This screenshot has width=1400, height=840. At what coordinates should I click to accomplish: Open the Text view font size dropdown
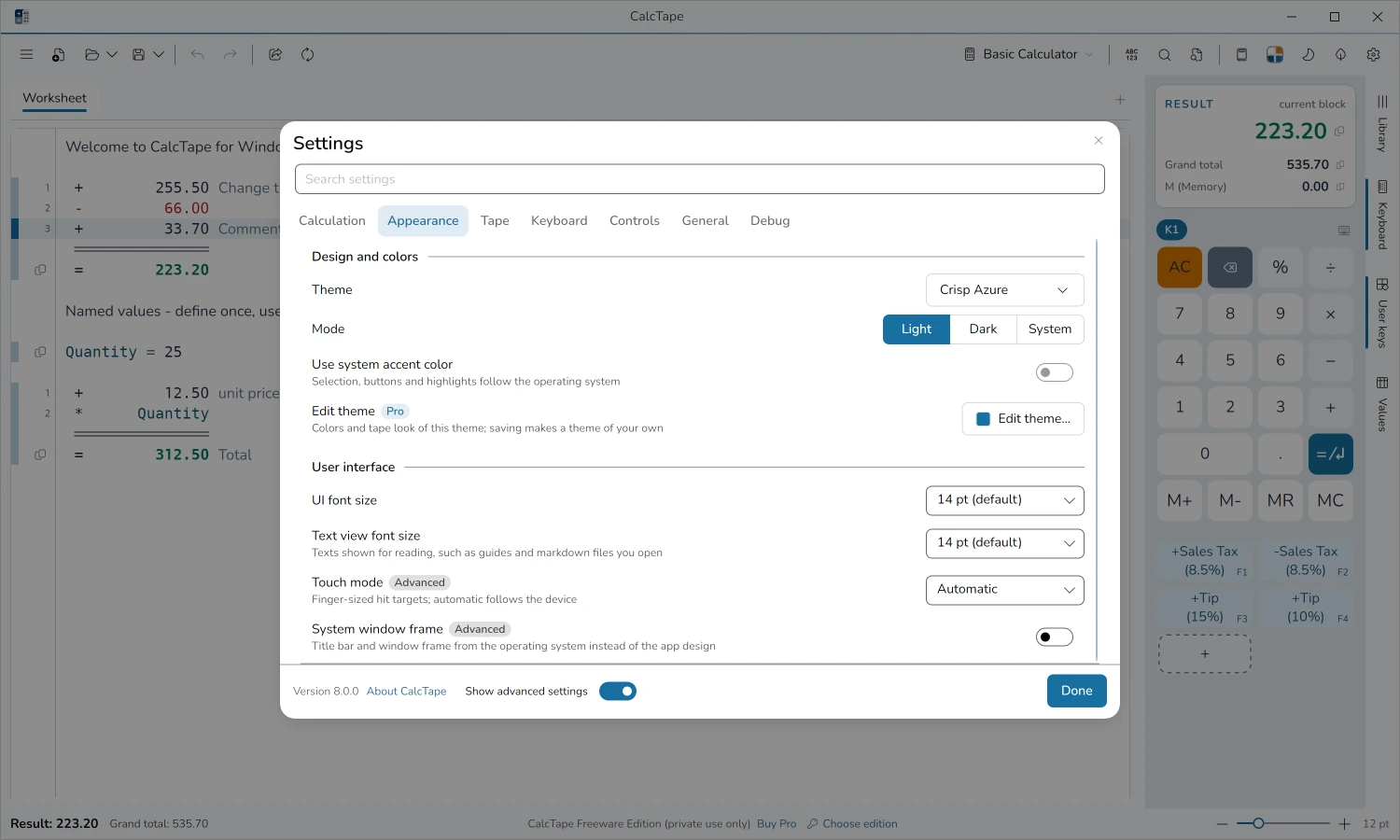(x=1005, y=543)
